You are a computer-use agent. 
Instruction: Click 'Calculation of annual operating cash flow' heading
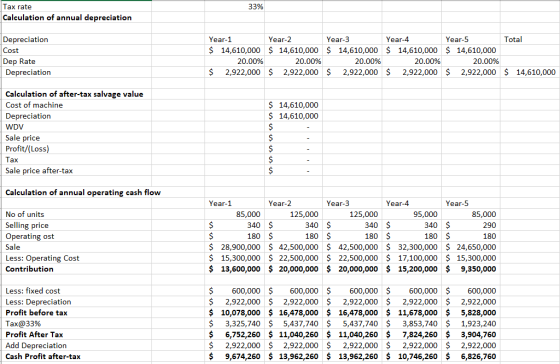[x=83, y=193]
